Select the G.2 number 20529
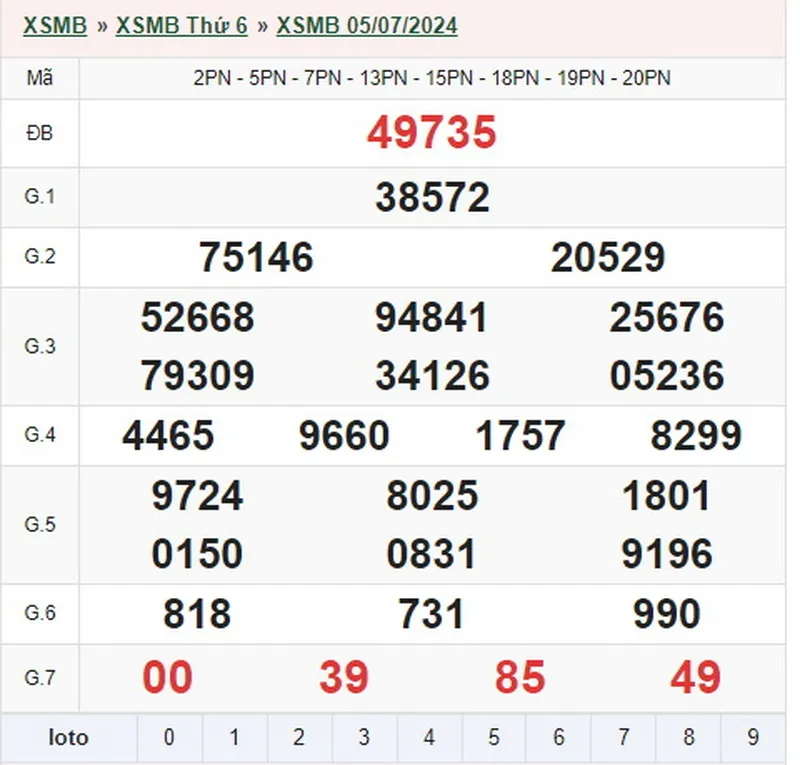Viewport: 800px width, 765px height. tap(608, 257)
